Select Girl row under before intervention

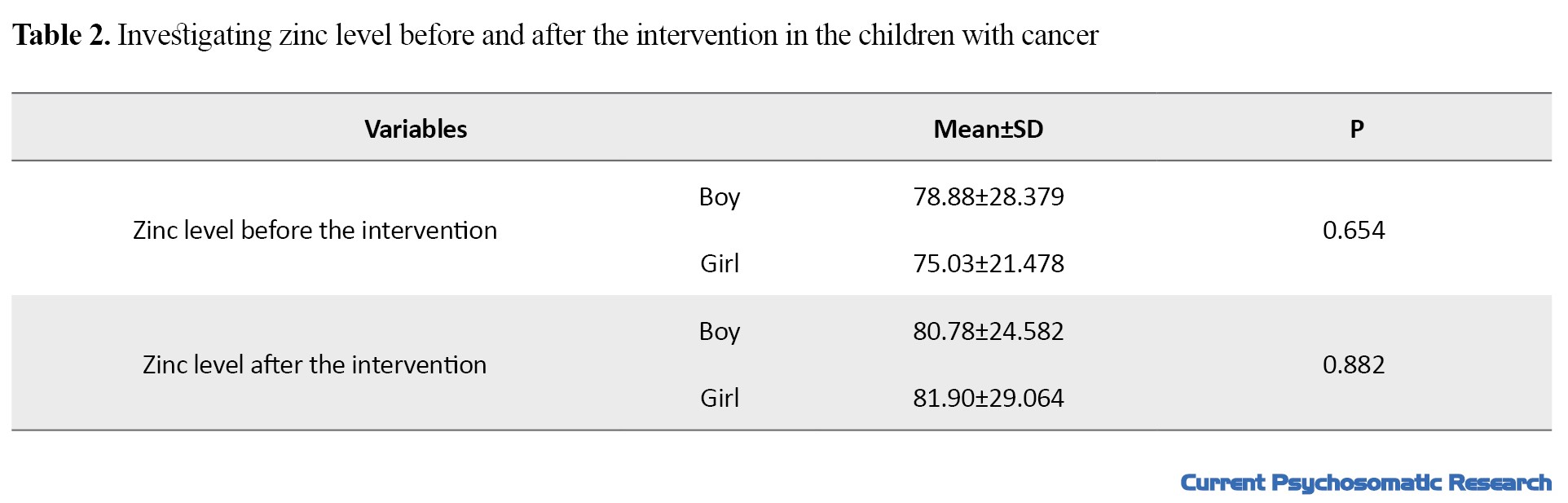pos(720,263)
